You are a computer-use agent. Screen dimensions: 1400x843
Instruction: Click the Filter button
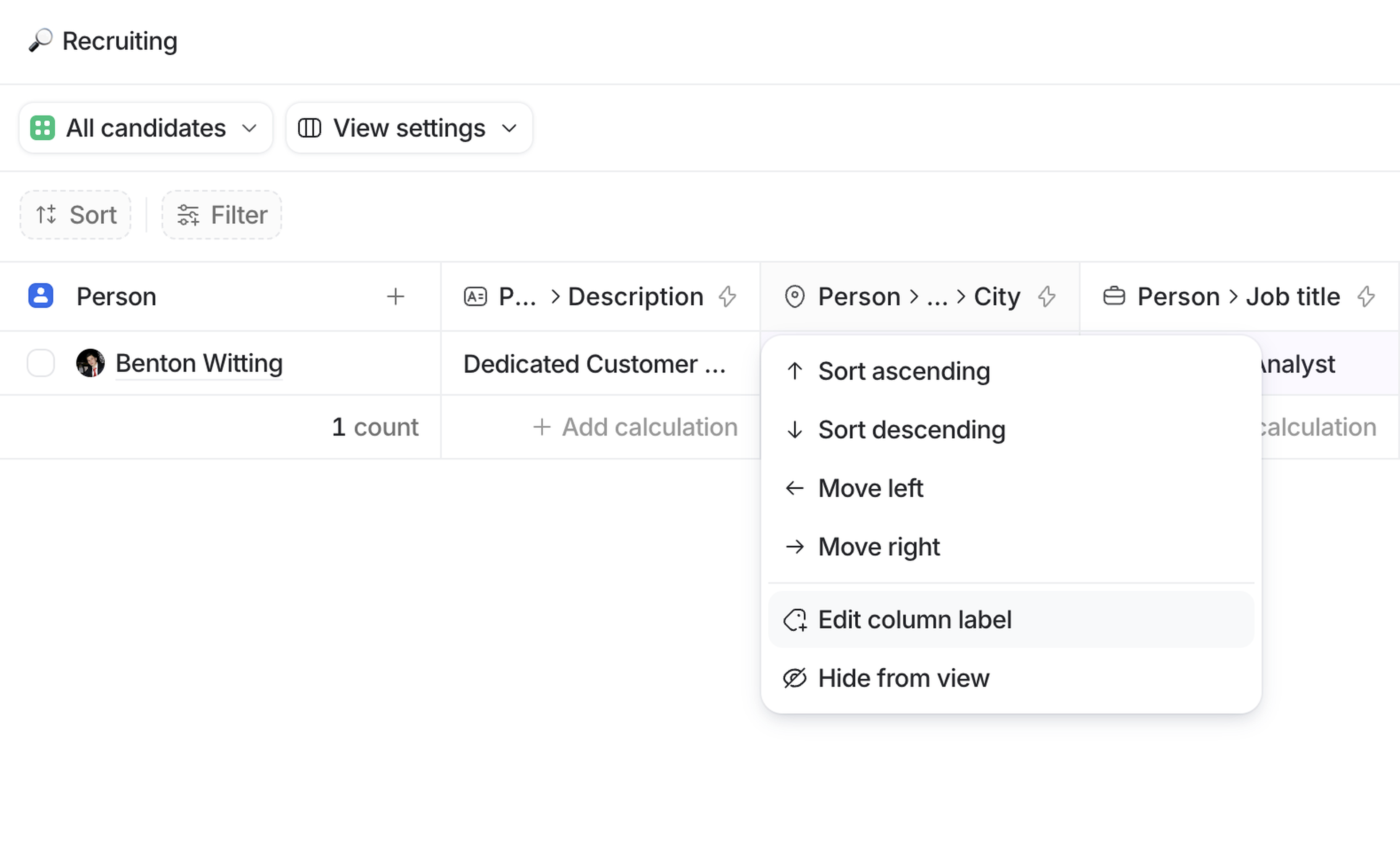(222, 215)
